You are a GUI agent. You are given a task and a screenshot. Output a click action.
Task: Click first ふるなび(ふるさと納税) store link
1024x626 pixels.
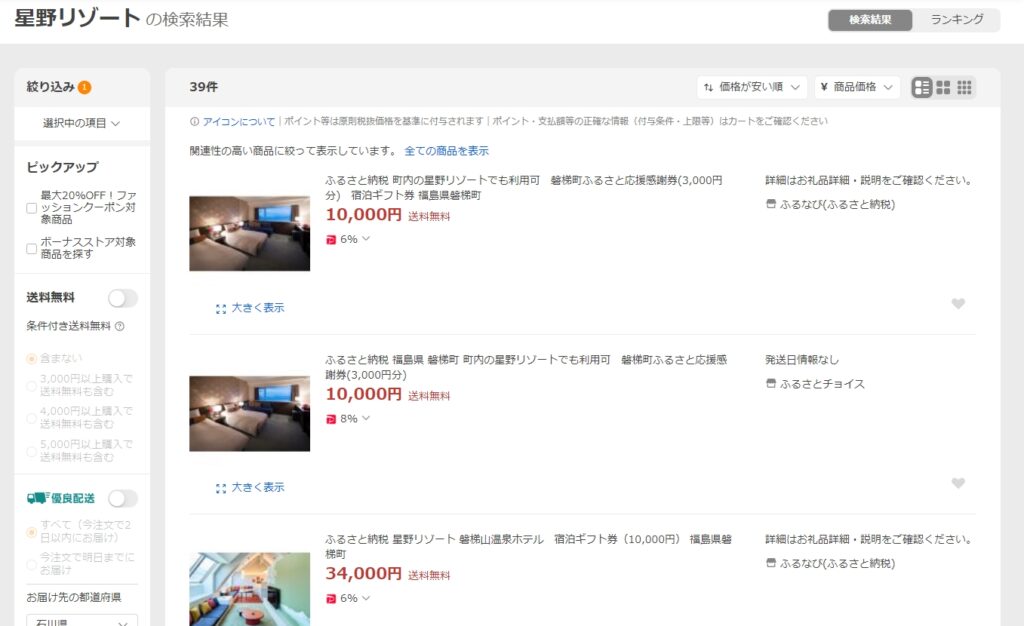pos(837,204)
